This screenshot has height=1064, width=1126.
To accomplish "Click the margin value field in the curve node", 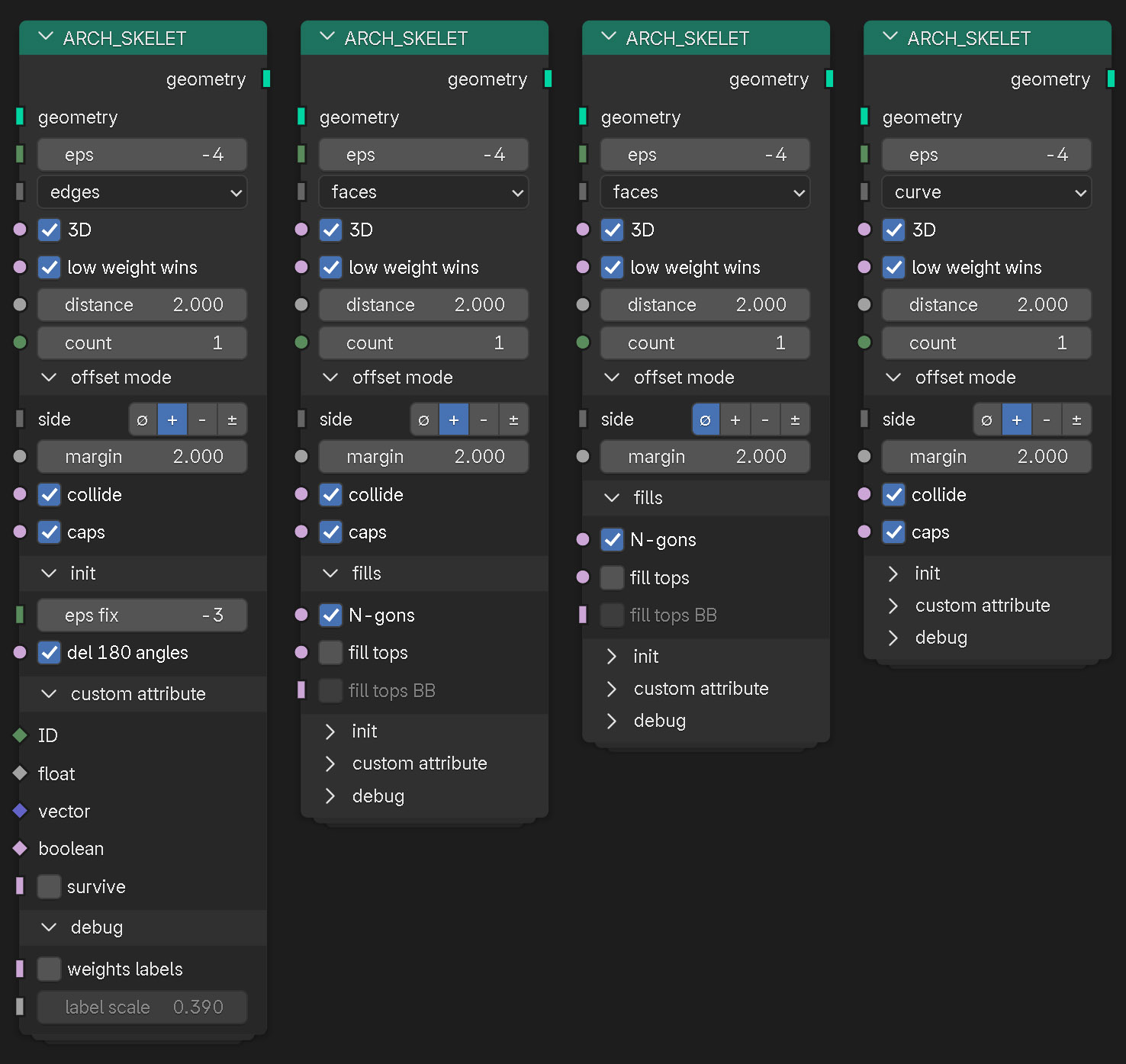I will pyautogui.click(x=986, y=456).
